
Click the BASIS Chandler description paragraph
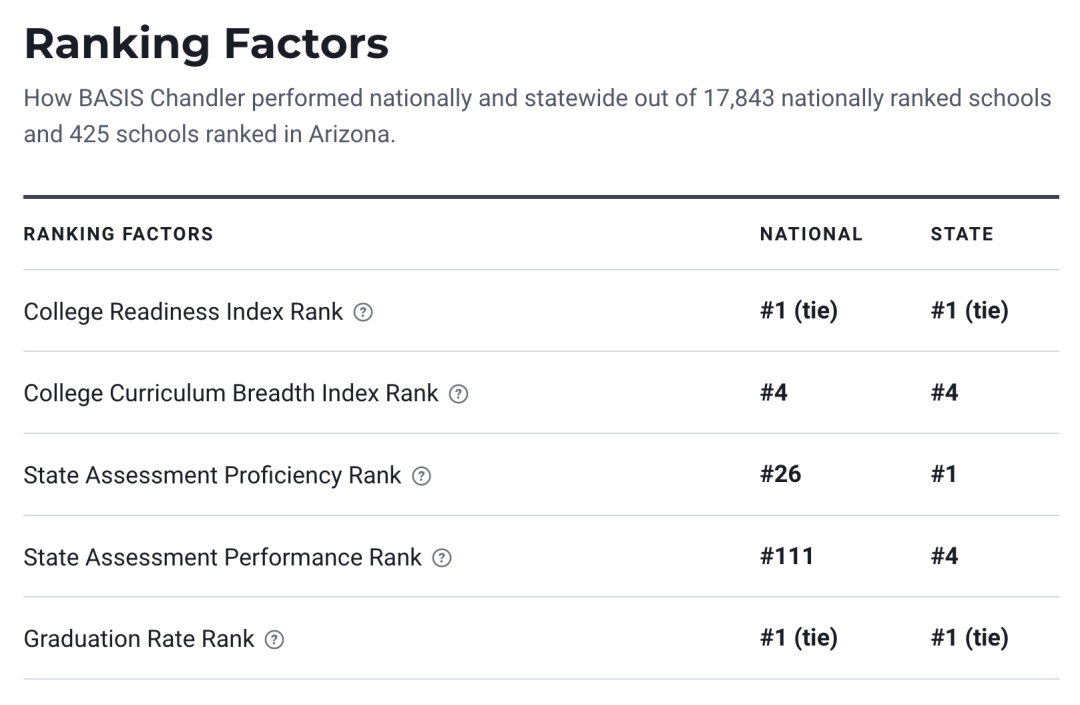point(537,116)
